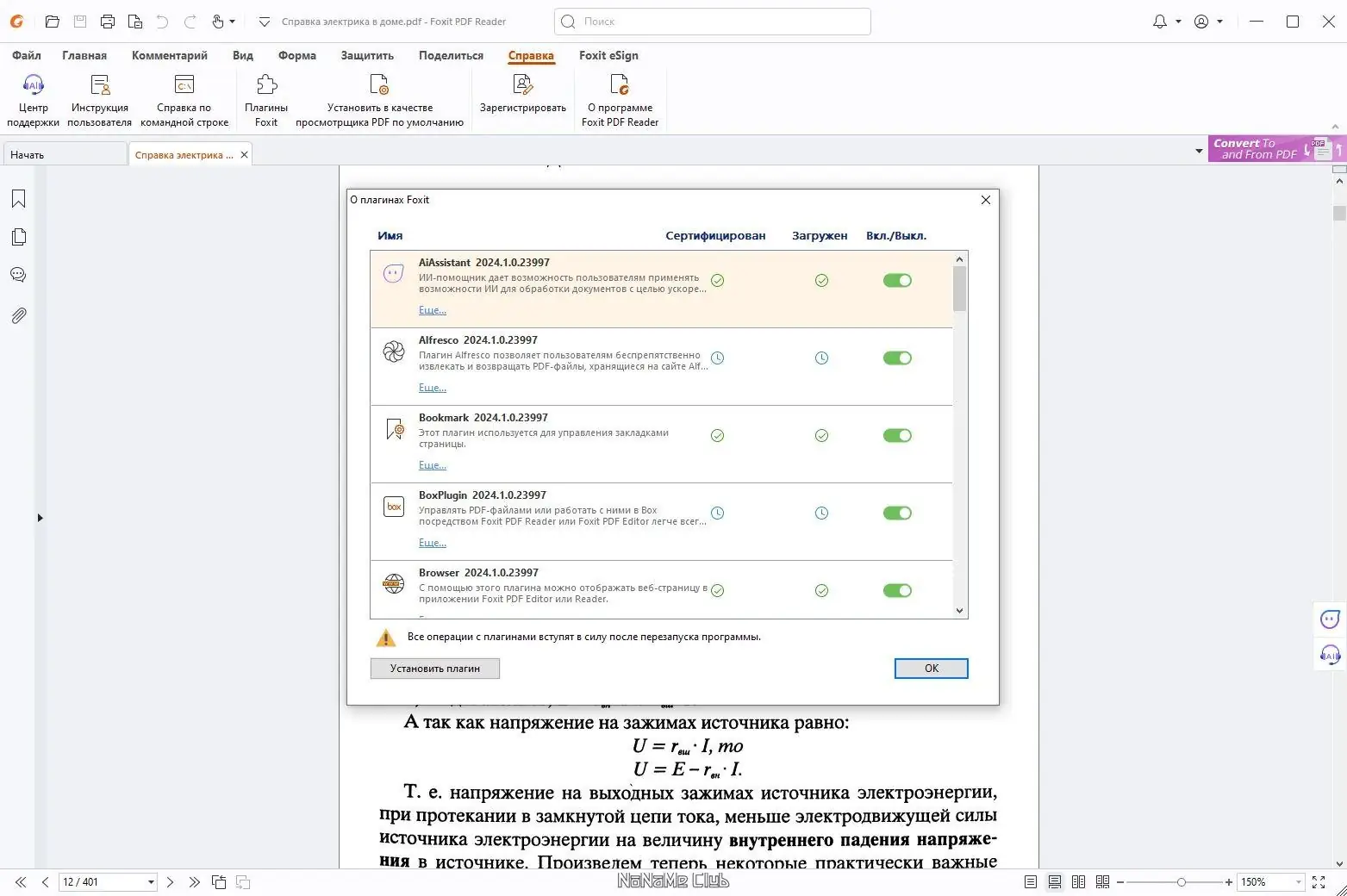Image resolution: width=1347 pixels, height=896 pixels.
Task: Click the Установить плагин button
Action: pyautogui.click(x=435, y=669)
